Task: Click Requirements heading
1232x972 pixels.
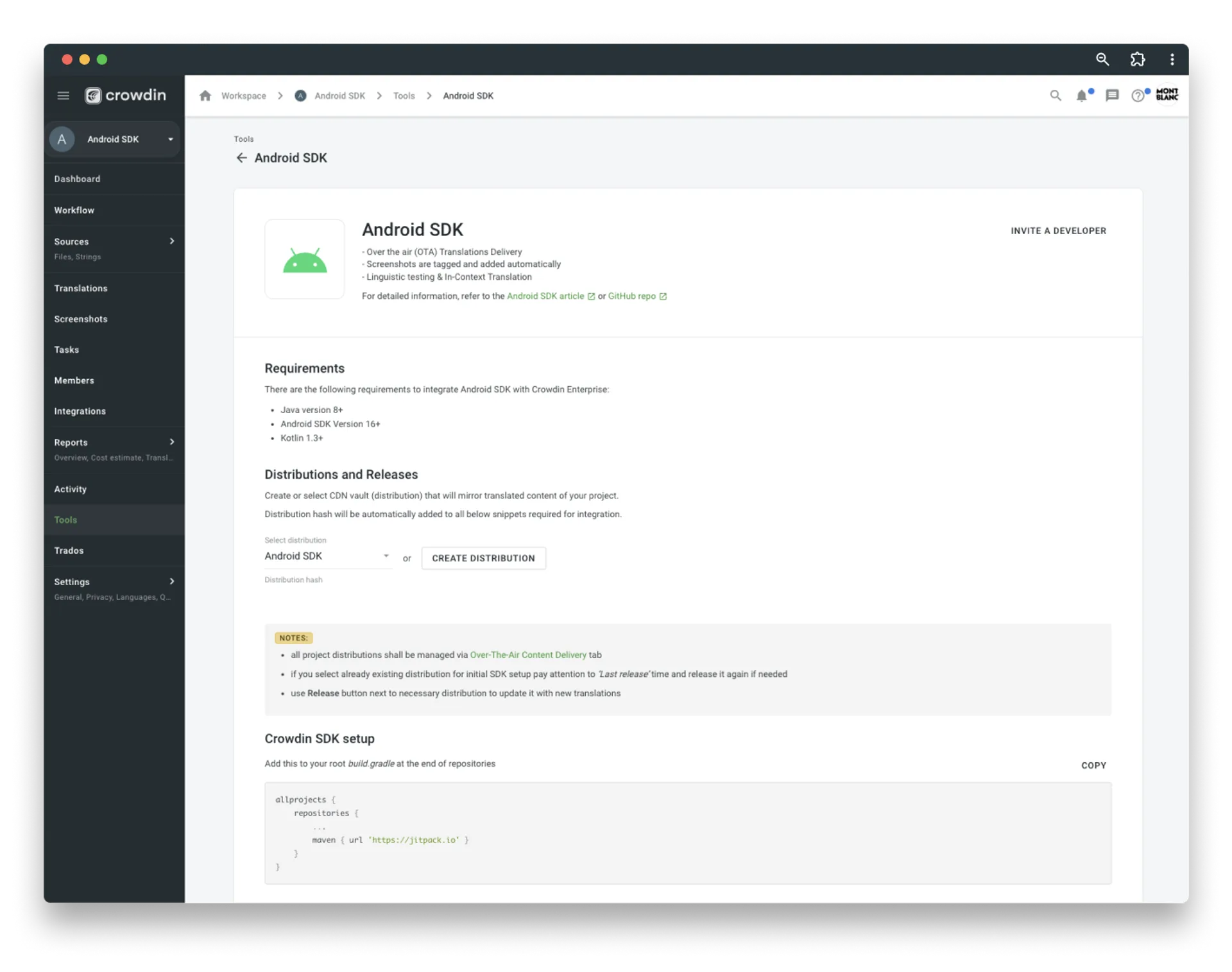Action: pyautogui.click(x=305, y=368)
